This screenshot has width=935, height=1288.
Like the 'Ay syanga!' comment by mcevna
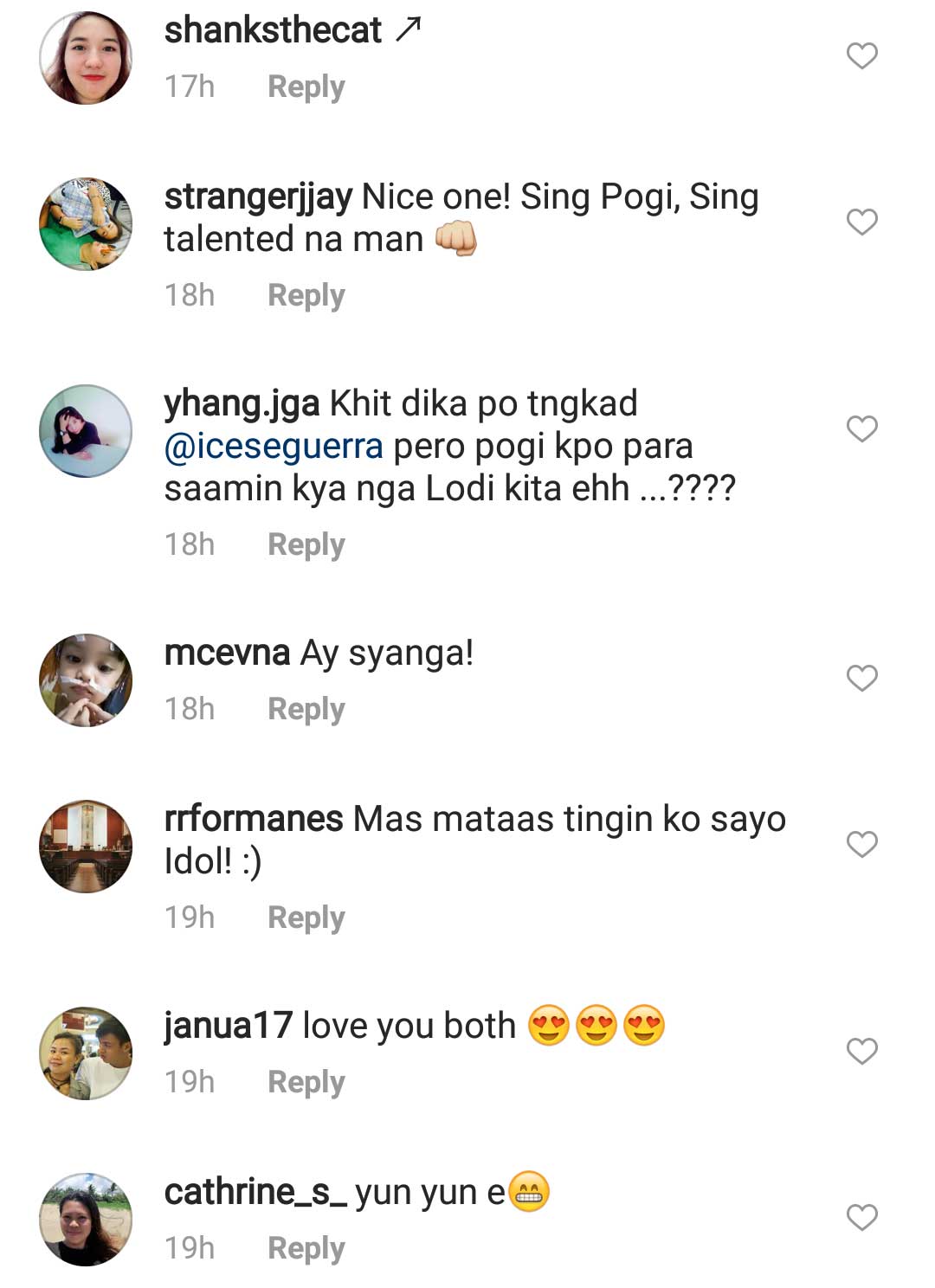pos(861,678)
